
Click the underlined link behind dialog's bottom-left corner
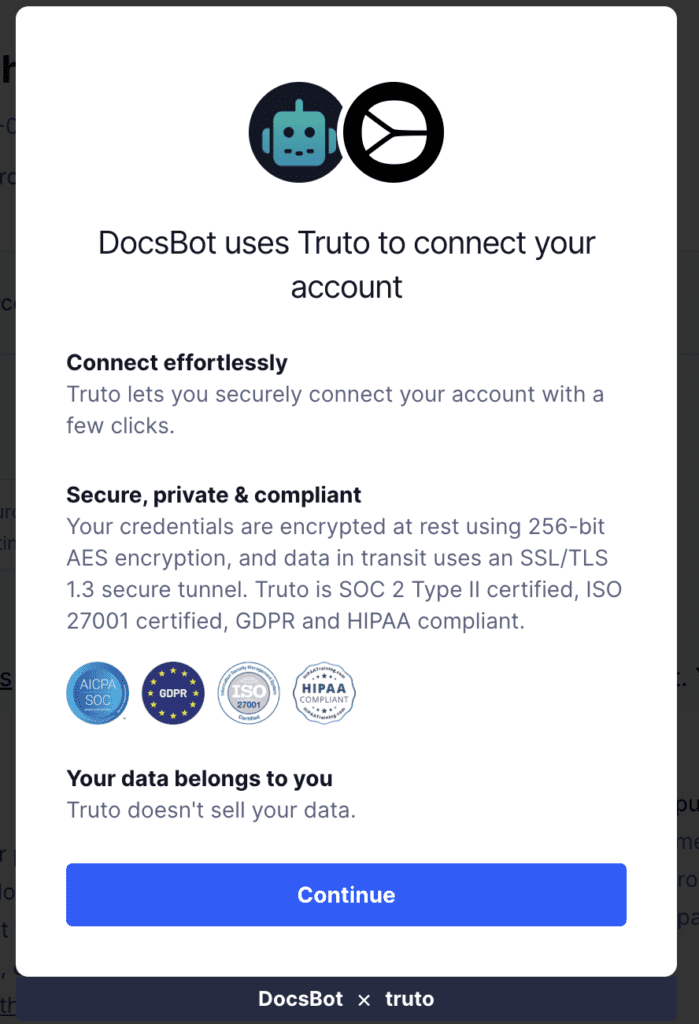pos(7,1004)
